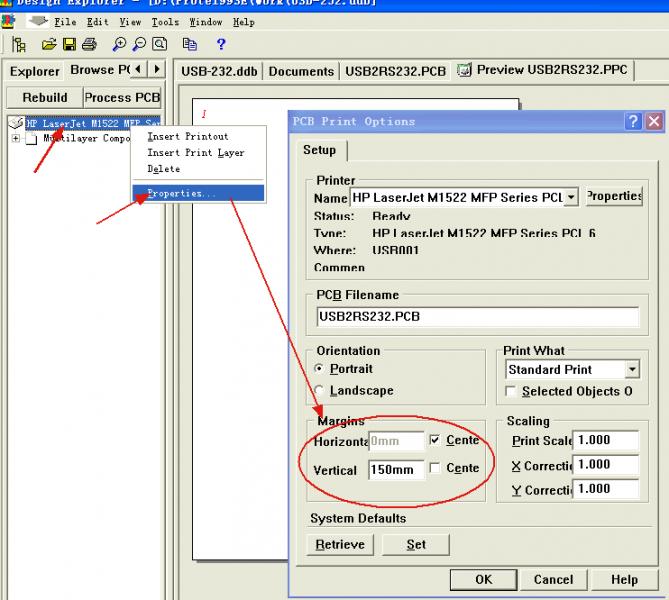669x600 pixels.
Task: Click the printer toolbar icon
Action: 89,44
